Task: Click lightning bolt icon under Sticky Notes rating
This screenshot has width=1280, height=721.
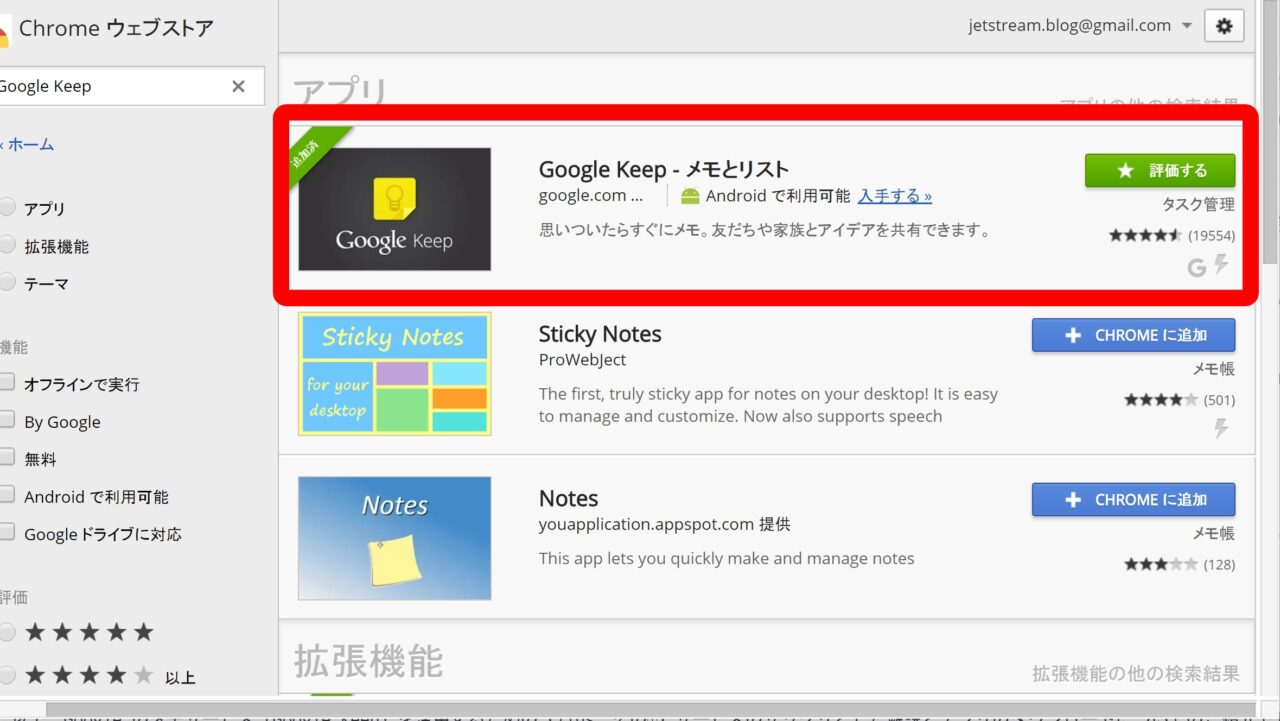Action: [x=1221, y=429]
